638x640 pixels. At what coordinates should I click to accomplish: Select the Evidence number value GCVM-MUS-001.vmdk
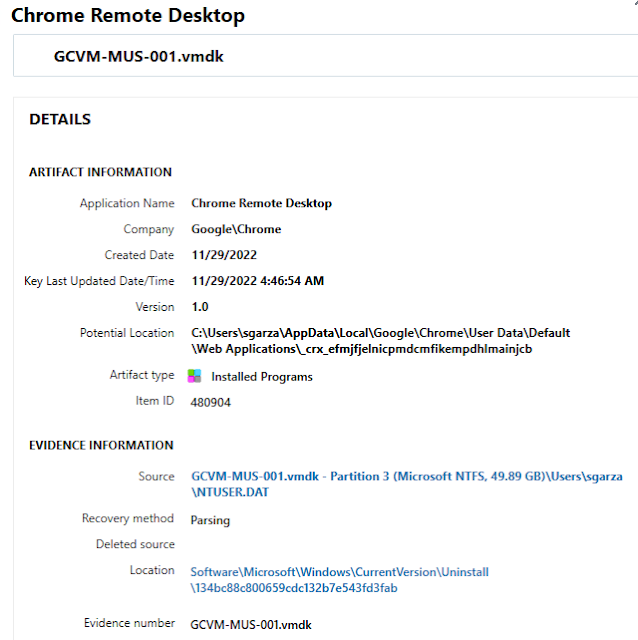coord(251,625)
